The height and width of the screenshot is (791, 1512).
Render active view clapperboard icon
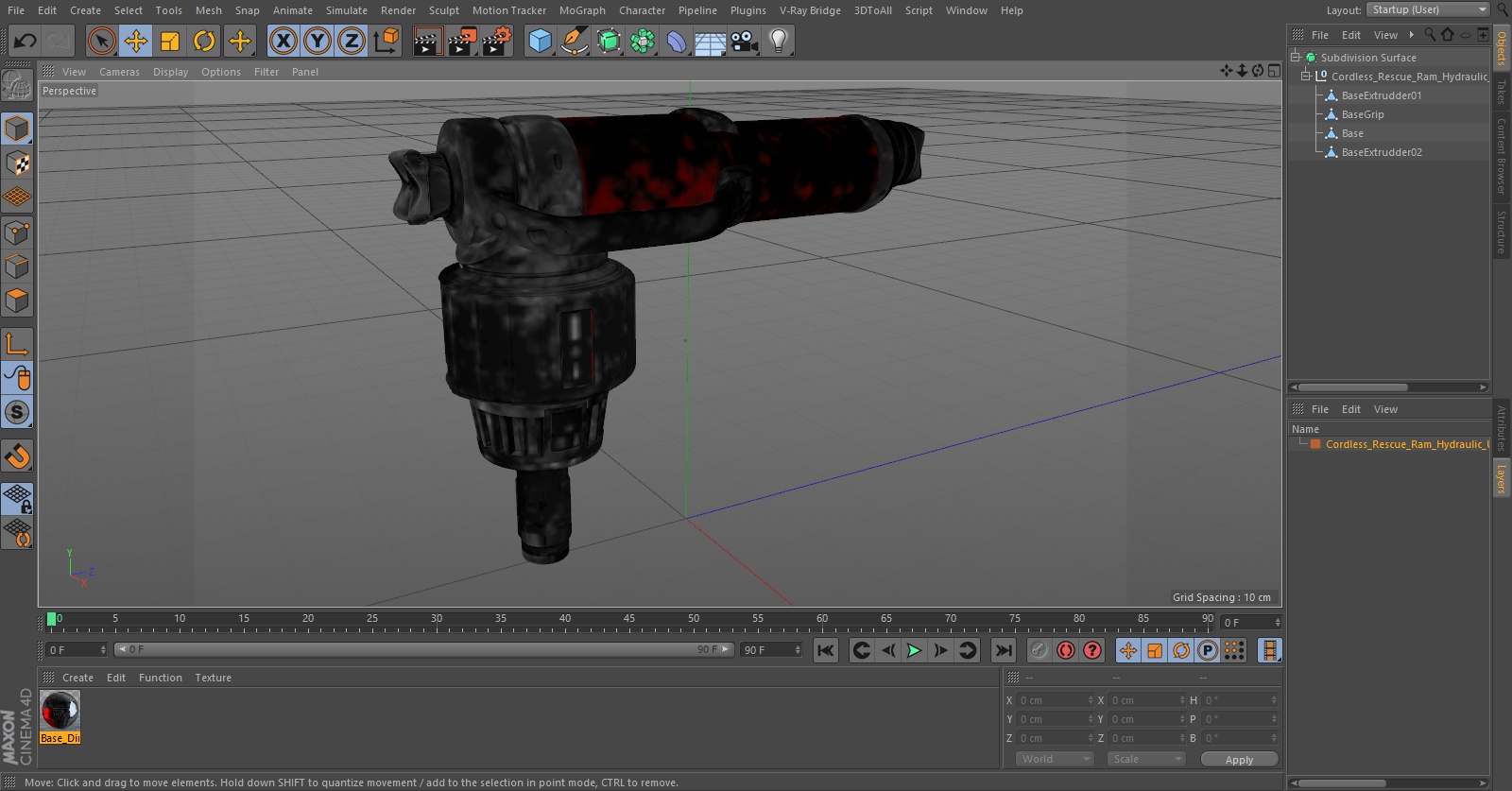(427, 41)
